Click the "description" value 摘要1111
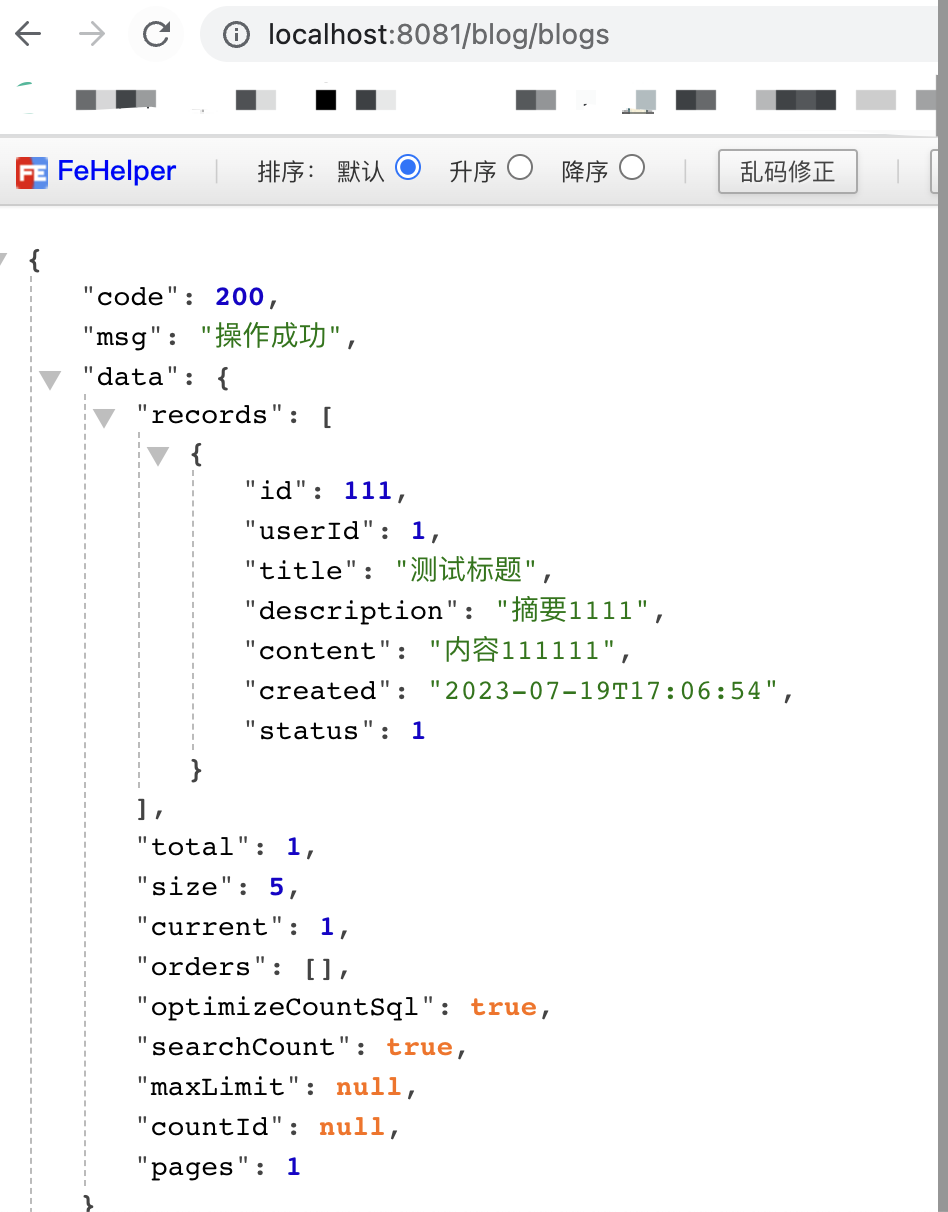 point(573,610)
